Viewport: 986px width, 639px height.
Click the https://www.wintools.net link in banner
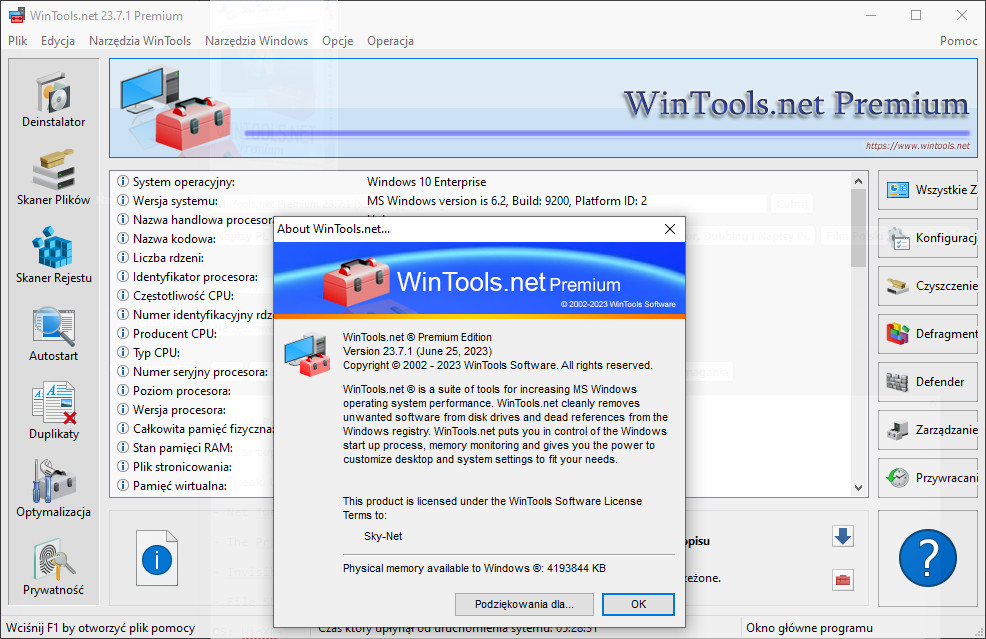(917, 146)
